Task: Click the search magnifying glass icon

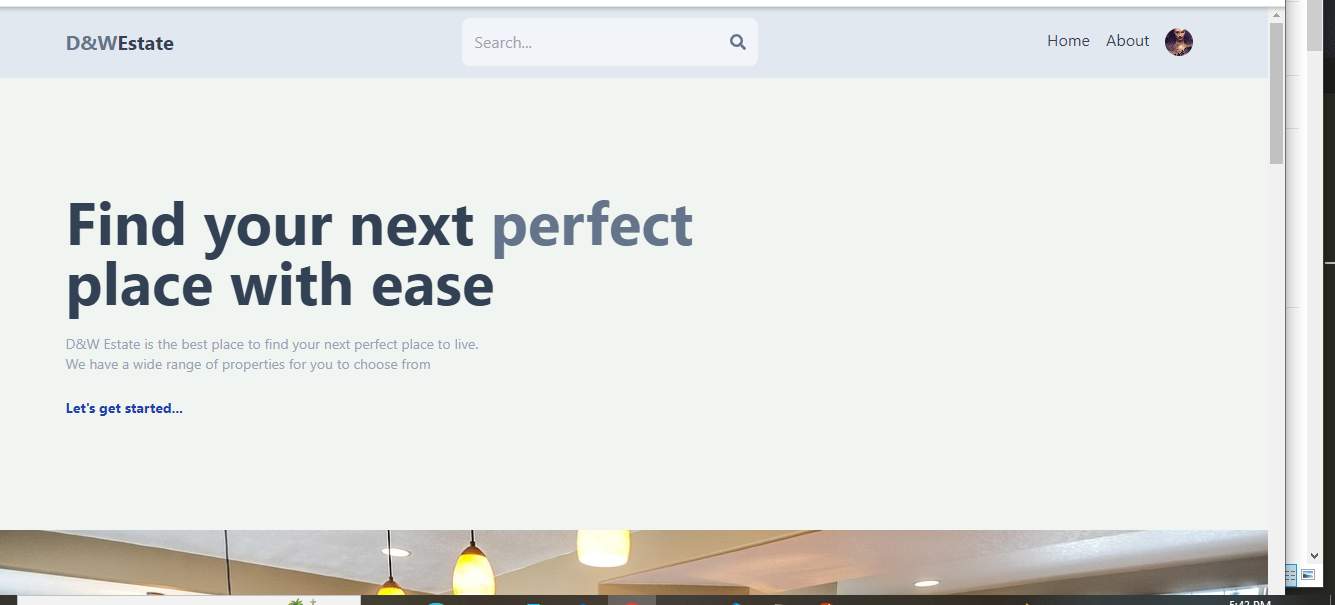Action: pyautogui.click(x=737, y=42)
